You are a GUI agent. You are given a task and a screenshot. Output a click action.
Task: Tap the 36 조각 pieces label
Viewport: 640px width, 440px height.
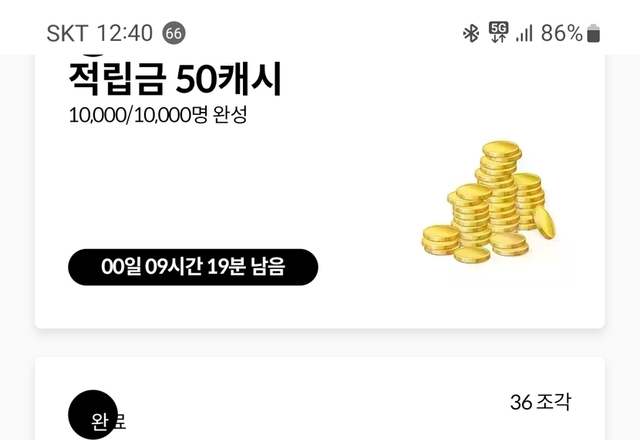540,402
